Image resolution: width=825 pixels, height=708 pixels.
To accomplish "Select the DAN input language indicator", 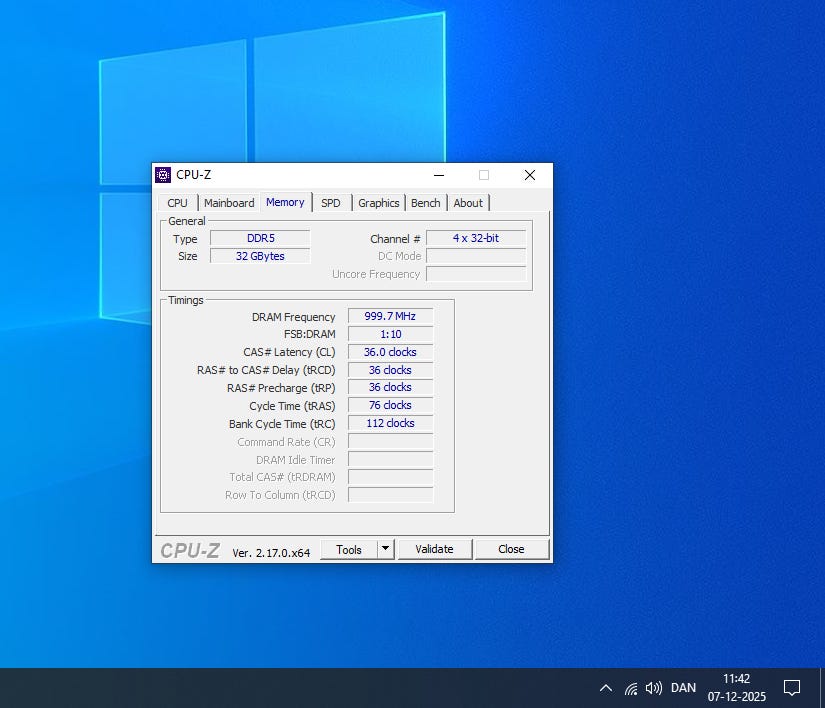I will 683,688.
